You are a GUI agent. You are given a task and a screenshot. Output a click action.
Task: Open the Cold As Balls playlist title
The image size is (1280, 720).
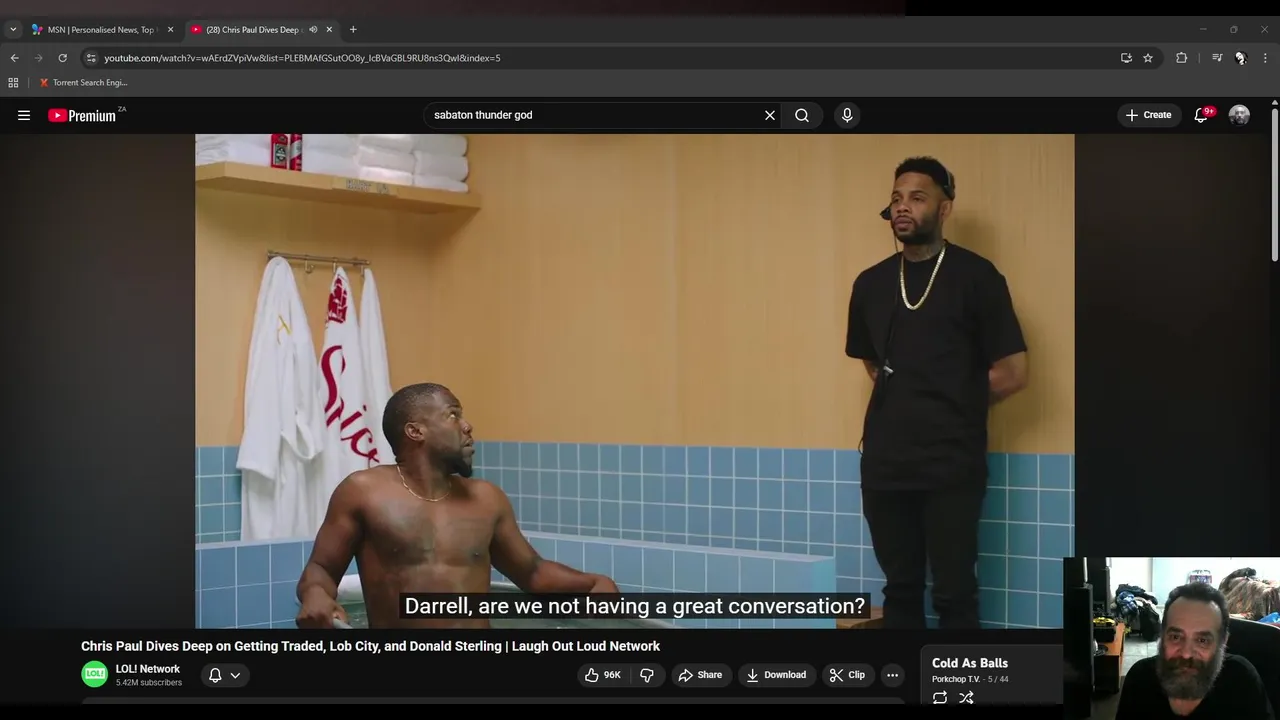click(970, 663)
